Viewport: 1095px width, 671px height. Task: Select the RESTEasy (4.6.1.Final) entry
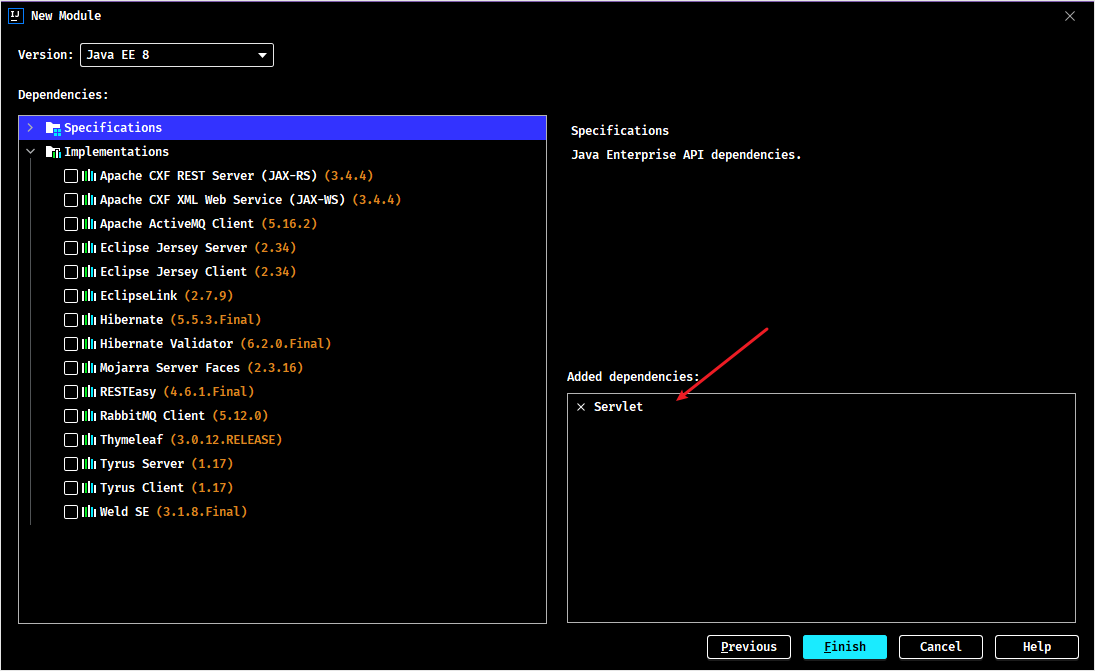(x=177, y=392)
